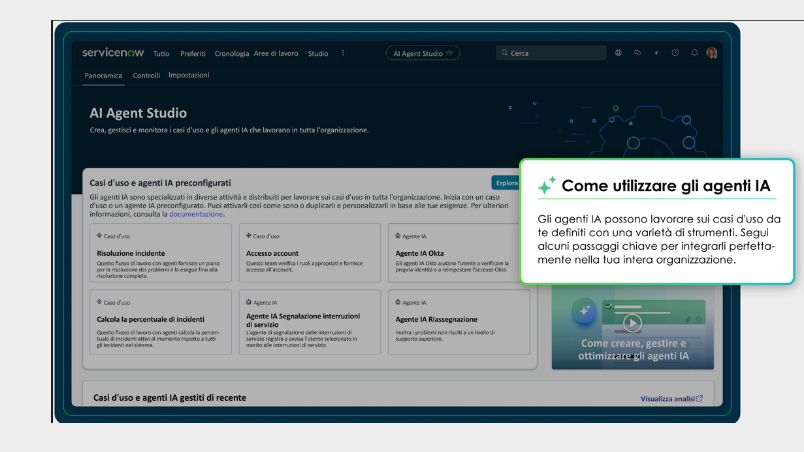Open the user profile avatar
The image size is (804, 452).
(712, 52)
